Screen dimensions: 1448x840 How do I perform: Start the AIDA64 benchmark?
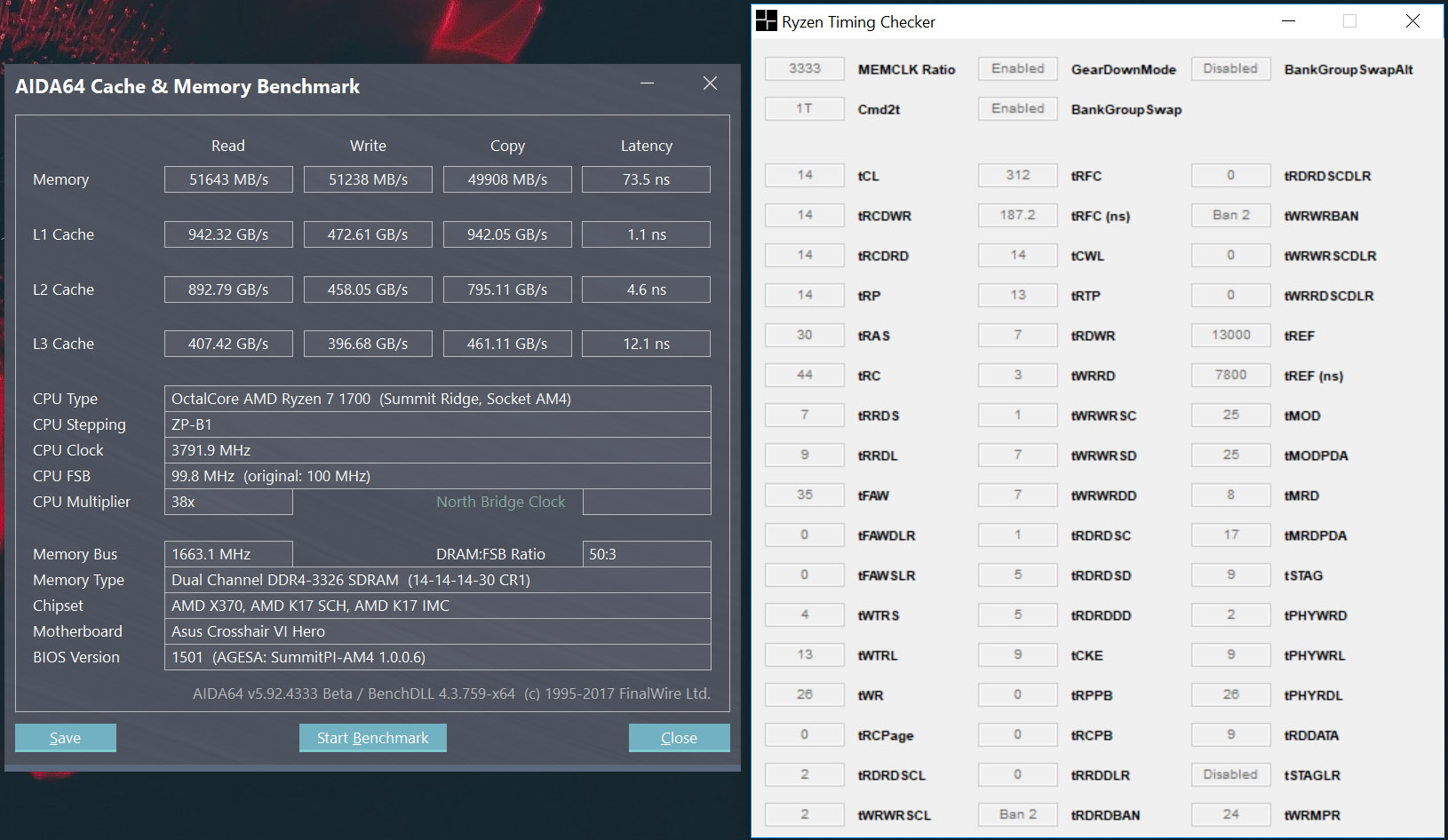tap(373, 738)
